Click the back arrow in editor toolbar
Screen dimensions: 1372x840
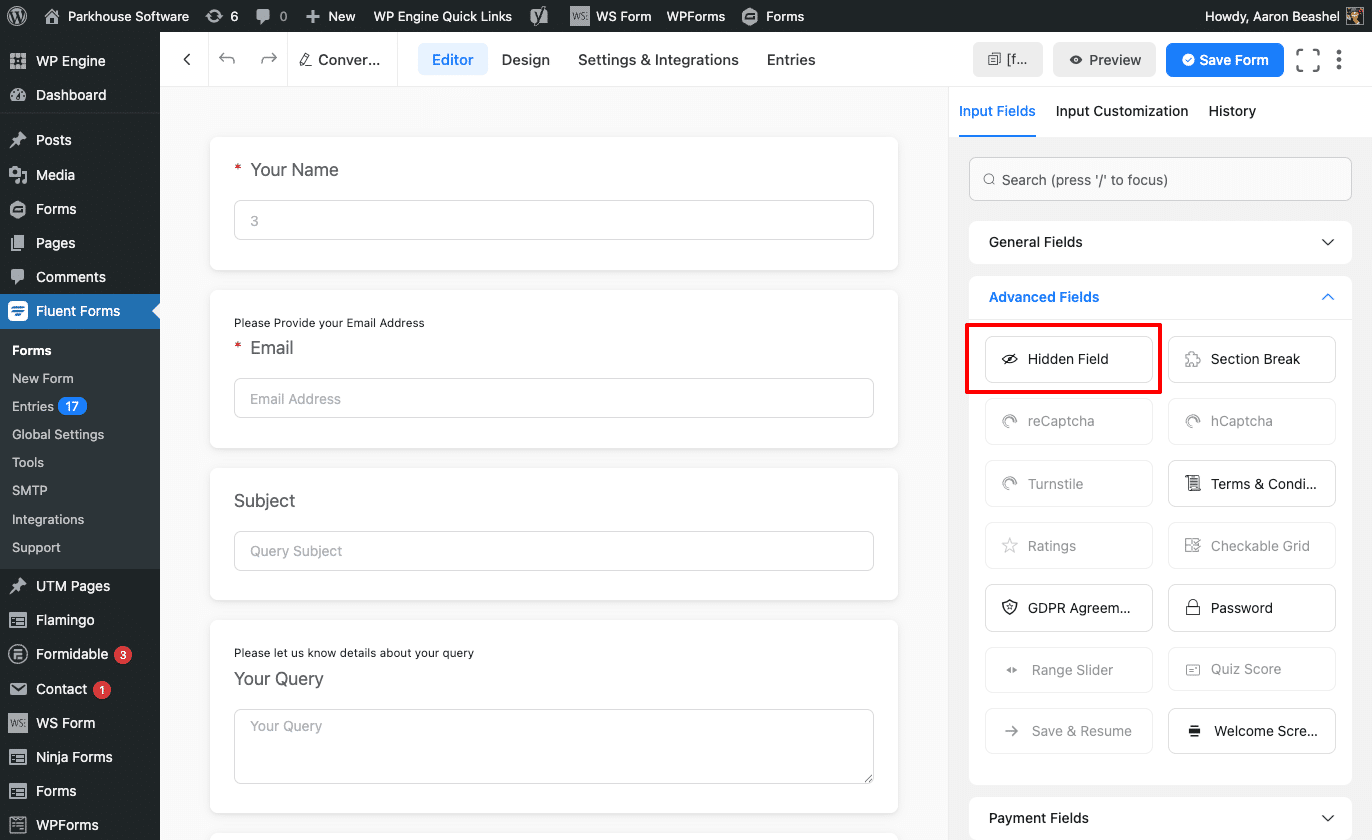(186, 60)
